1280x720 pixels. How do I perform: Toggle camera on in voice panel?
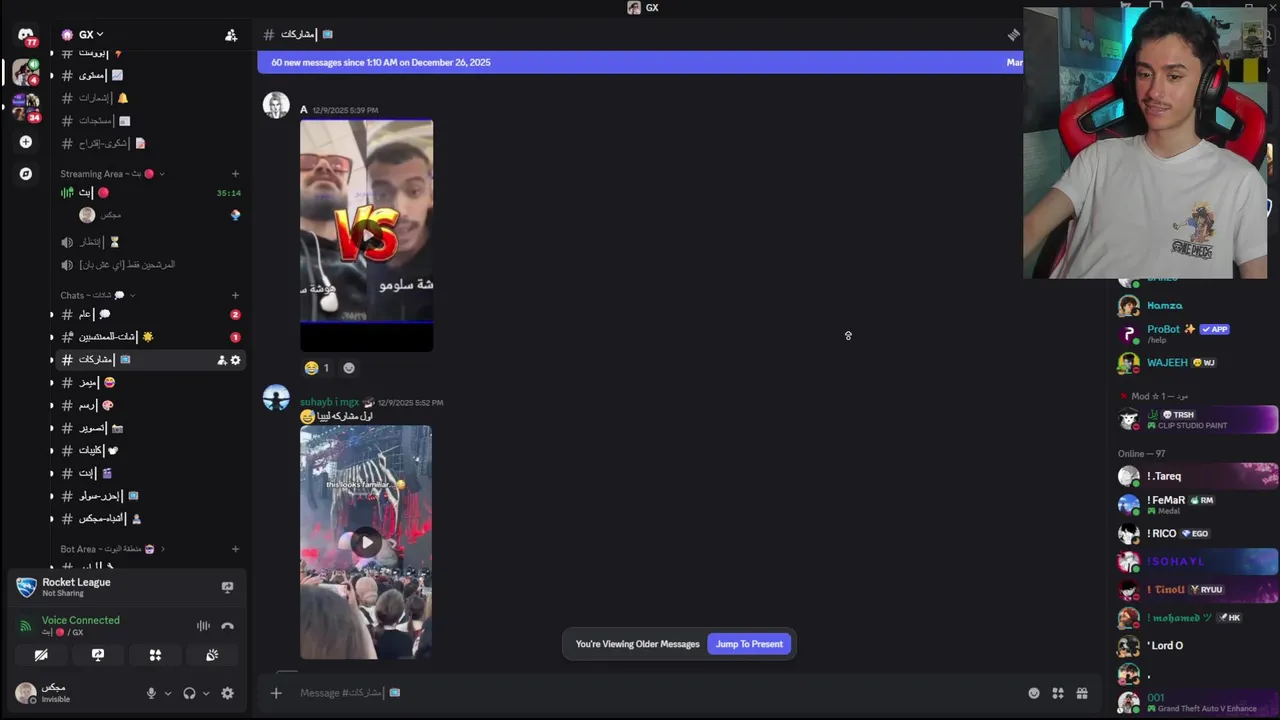pos(41,655)
